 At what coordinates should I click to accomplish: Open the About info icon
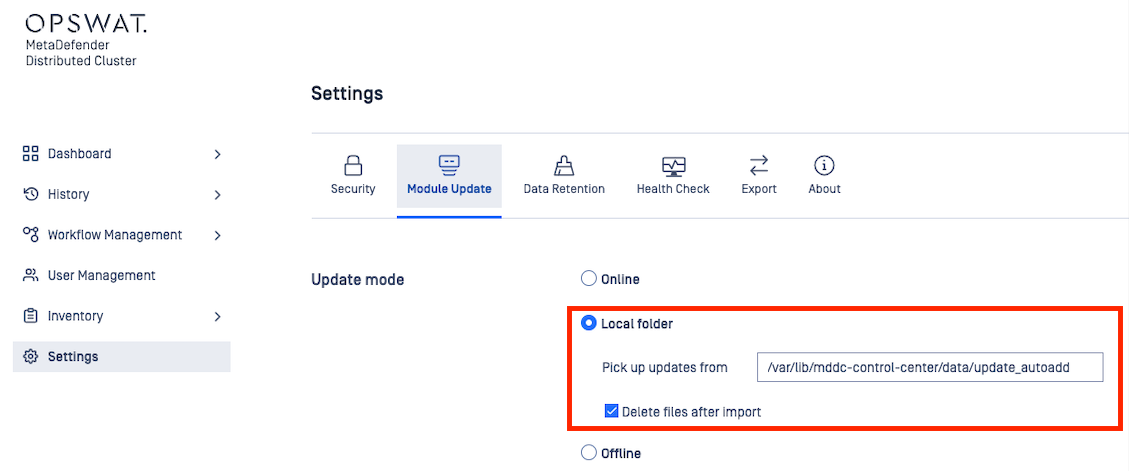(x=824, y=165)
